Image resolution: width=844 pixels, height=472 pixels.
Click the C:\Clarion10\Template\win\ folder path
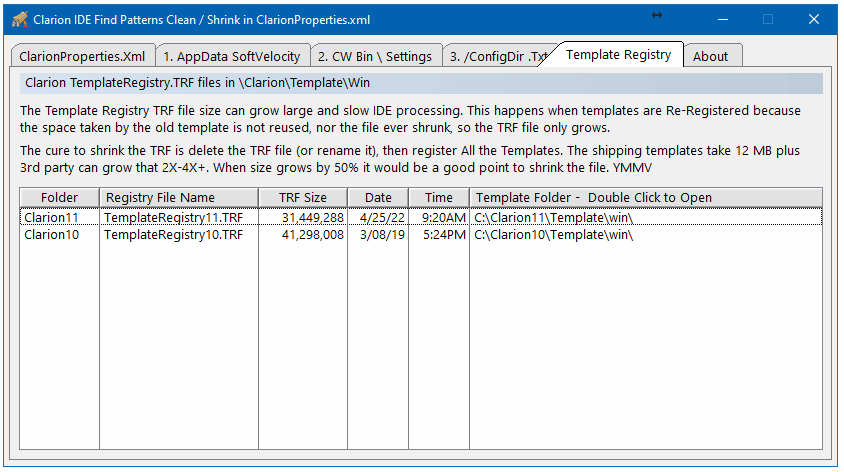pyautogui.click(x=553, y=234)
